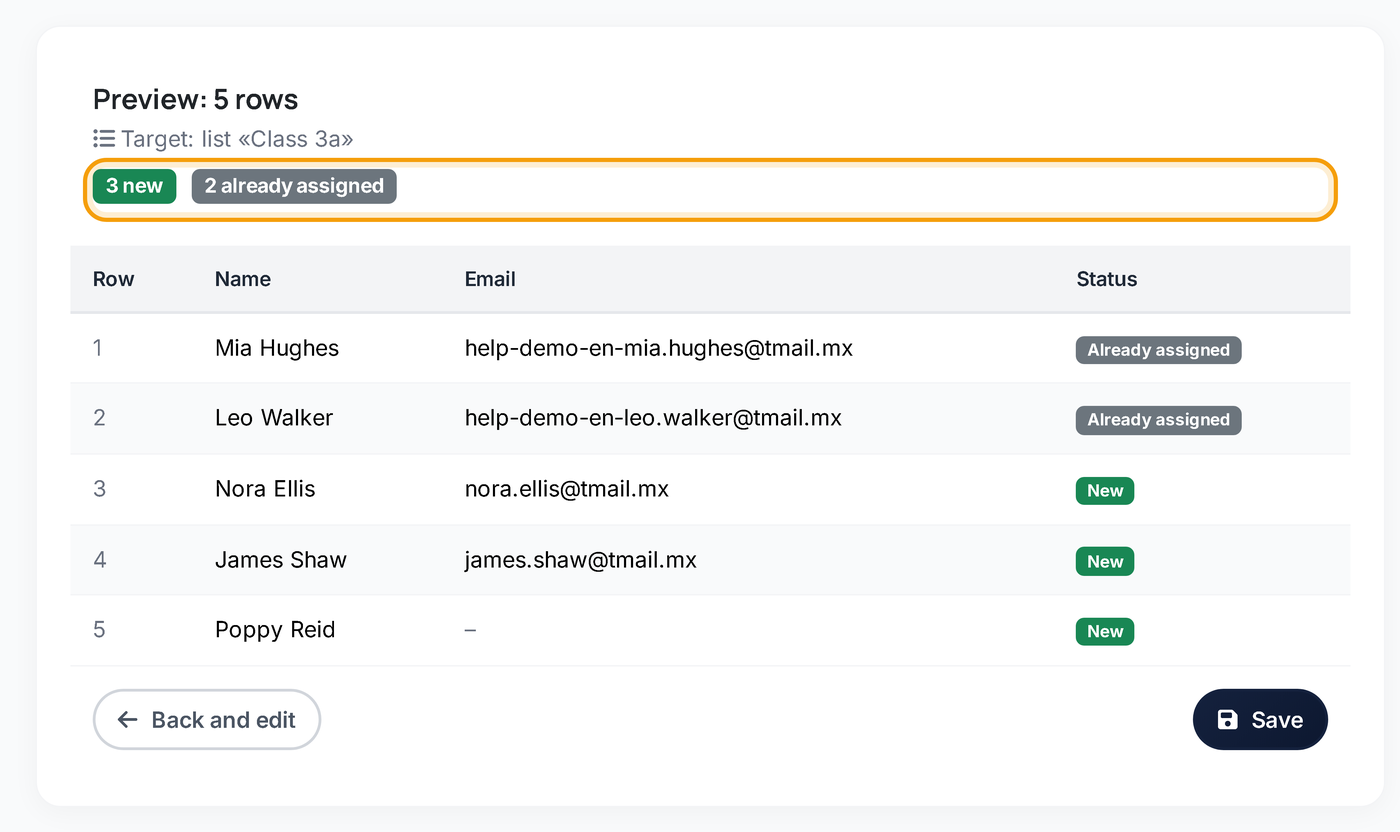Click the Row column header

pos(114,279)
